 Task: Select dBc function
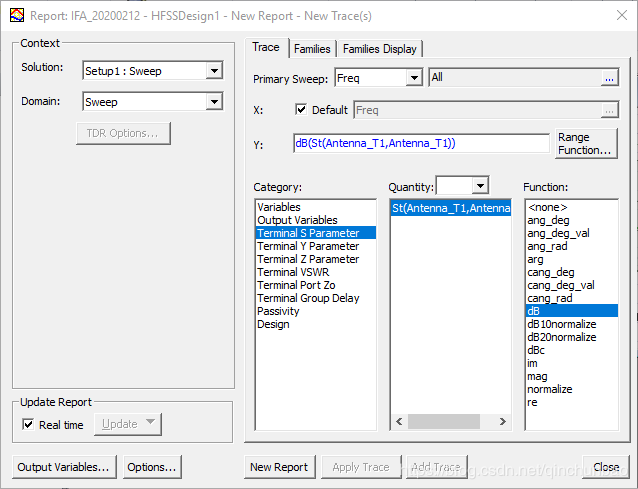572,350
